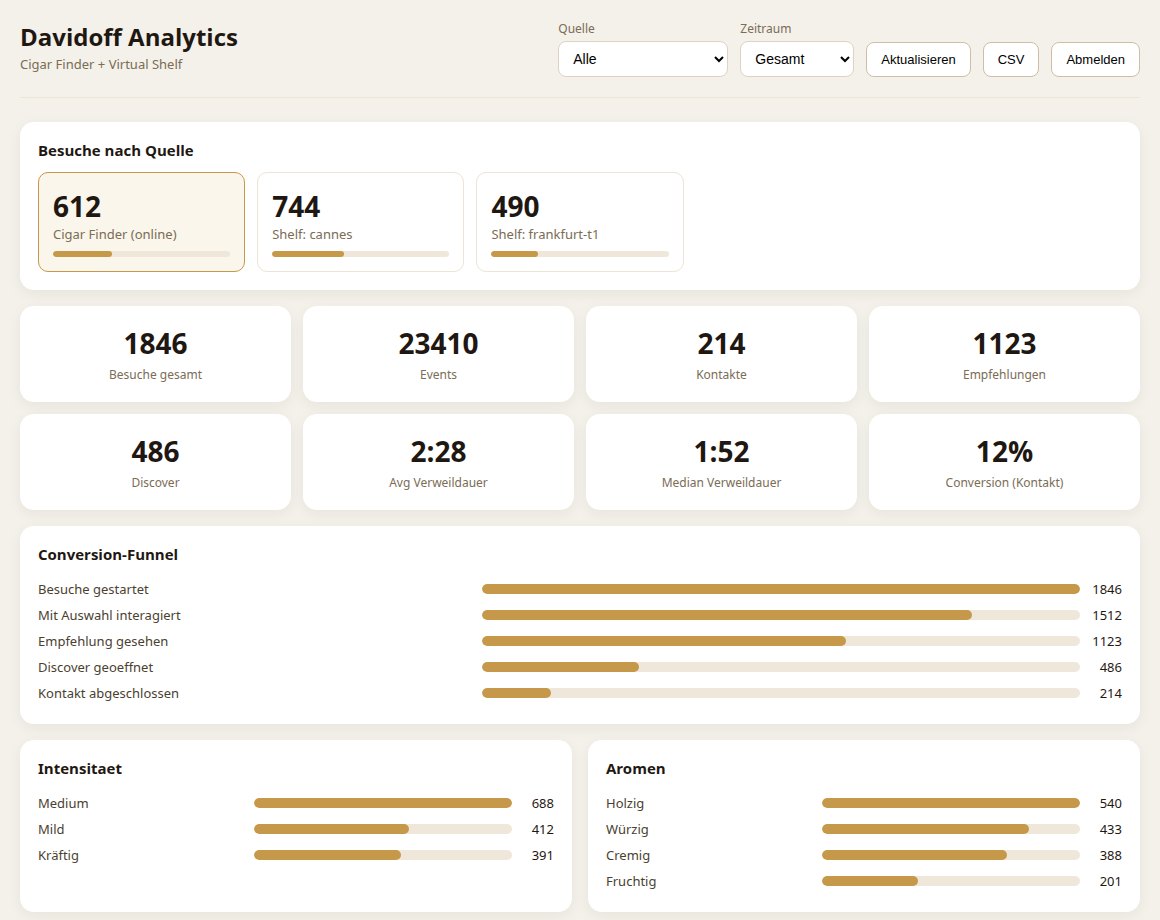
Task: Click the Intensitaet heading
Action: tap(80, 769)
